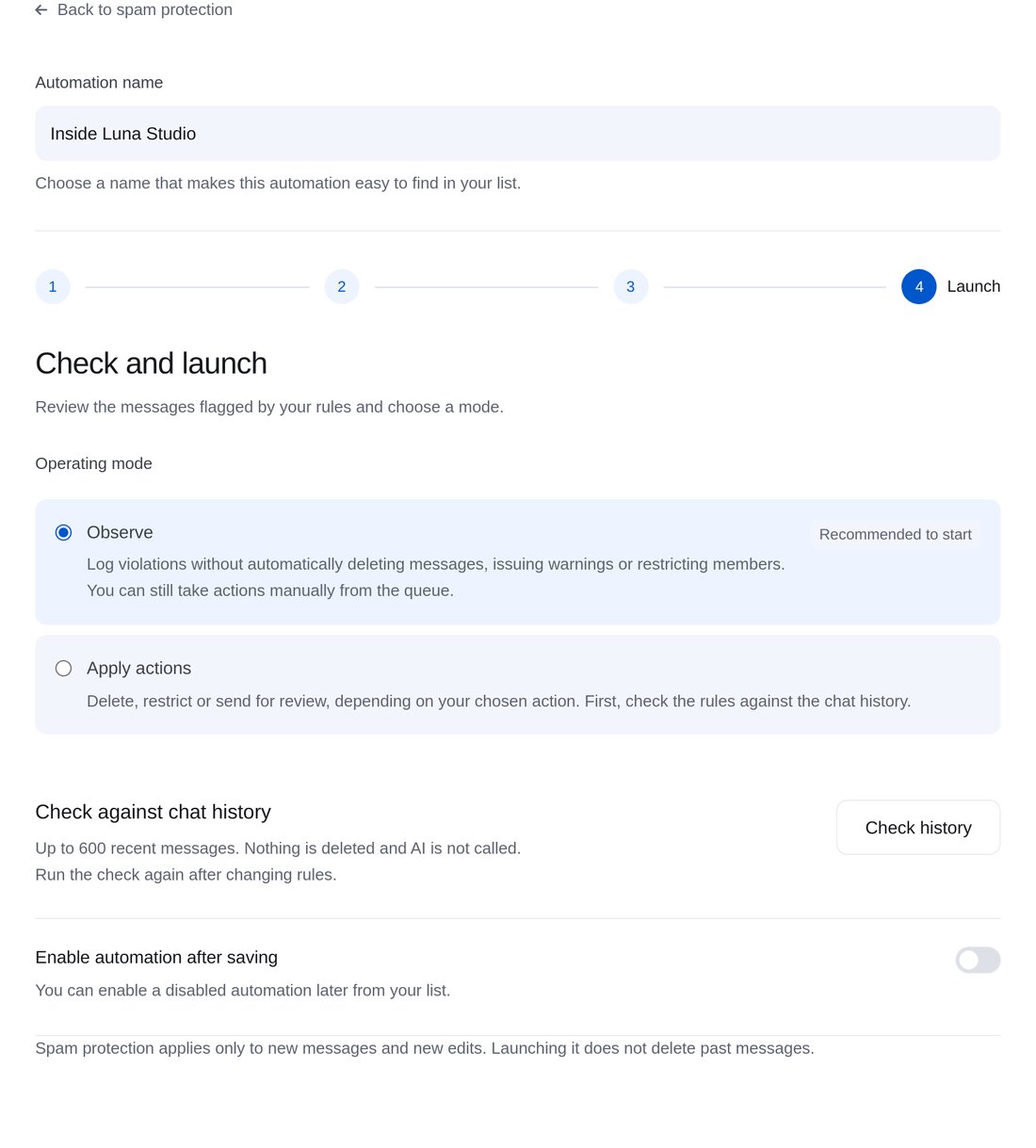Click the Observe mode card description

pyautogui.click(x=436, y=577)
